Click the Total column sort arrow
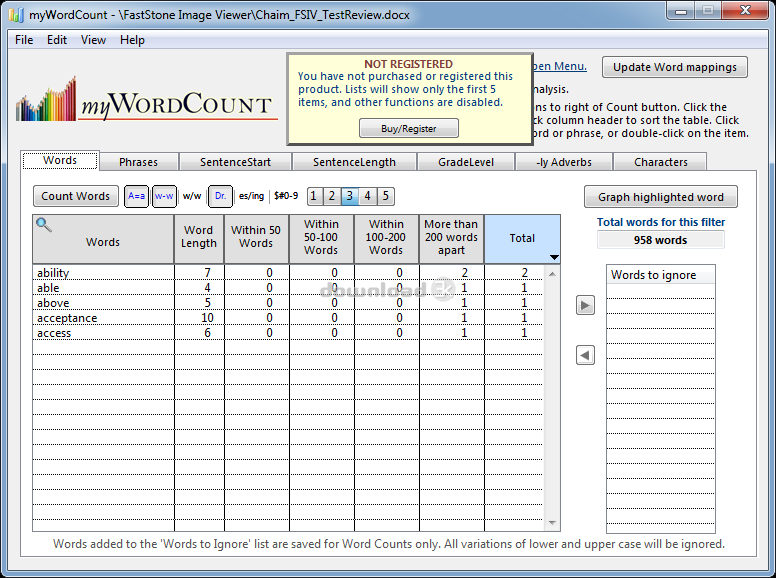Screen dimensions: 776x578 tap(554, 257)
